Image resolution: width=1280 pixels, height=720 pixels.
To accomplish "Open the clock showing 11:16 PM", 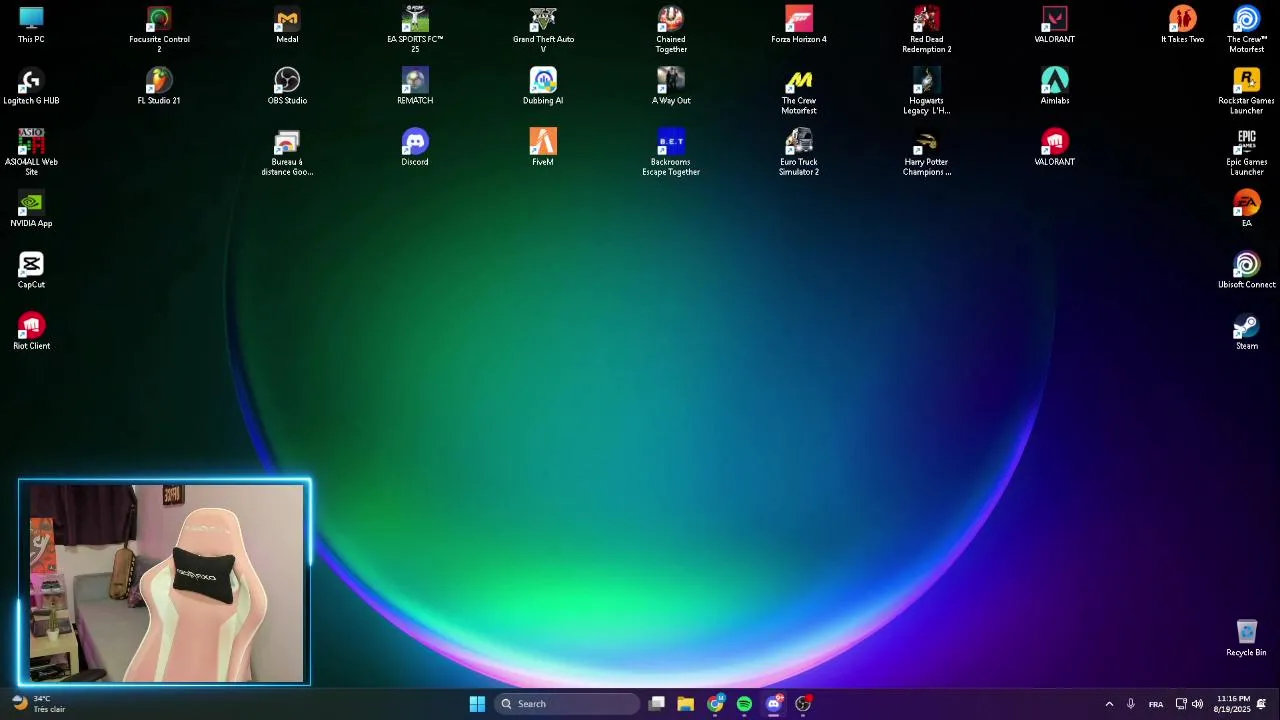I will coord(1232,704).
